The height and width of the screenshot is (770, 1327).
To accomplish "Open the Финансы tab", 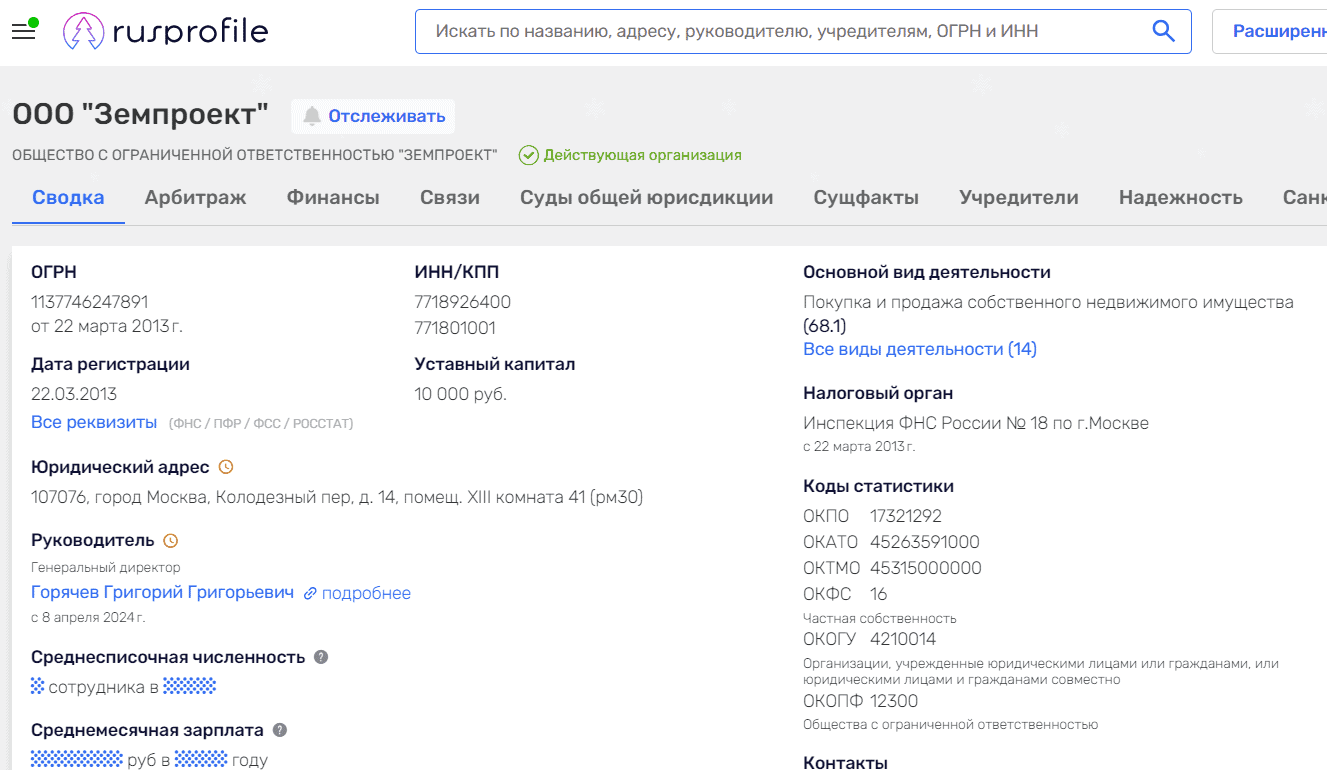I will pyautogui.click(x=333, y=197).
